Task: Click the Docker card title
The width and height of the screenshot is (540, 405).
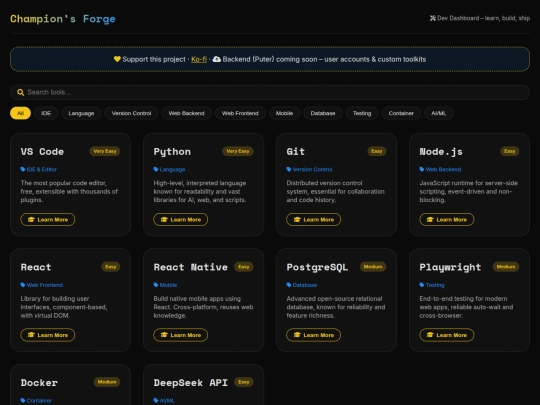Action: point(39,383)
